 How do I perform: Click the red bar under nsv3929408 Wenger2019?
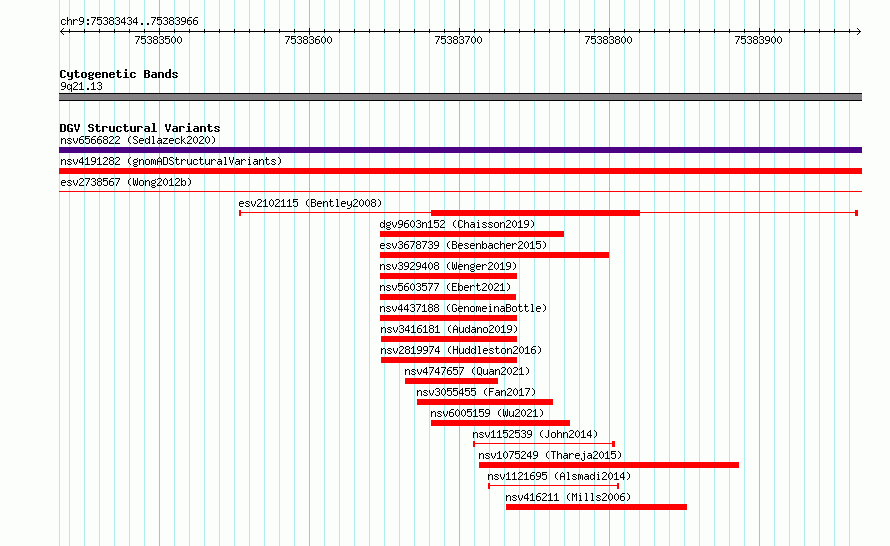click(x=448, y=276)
